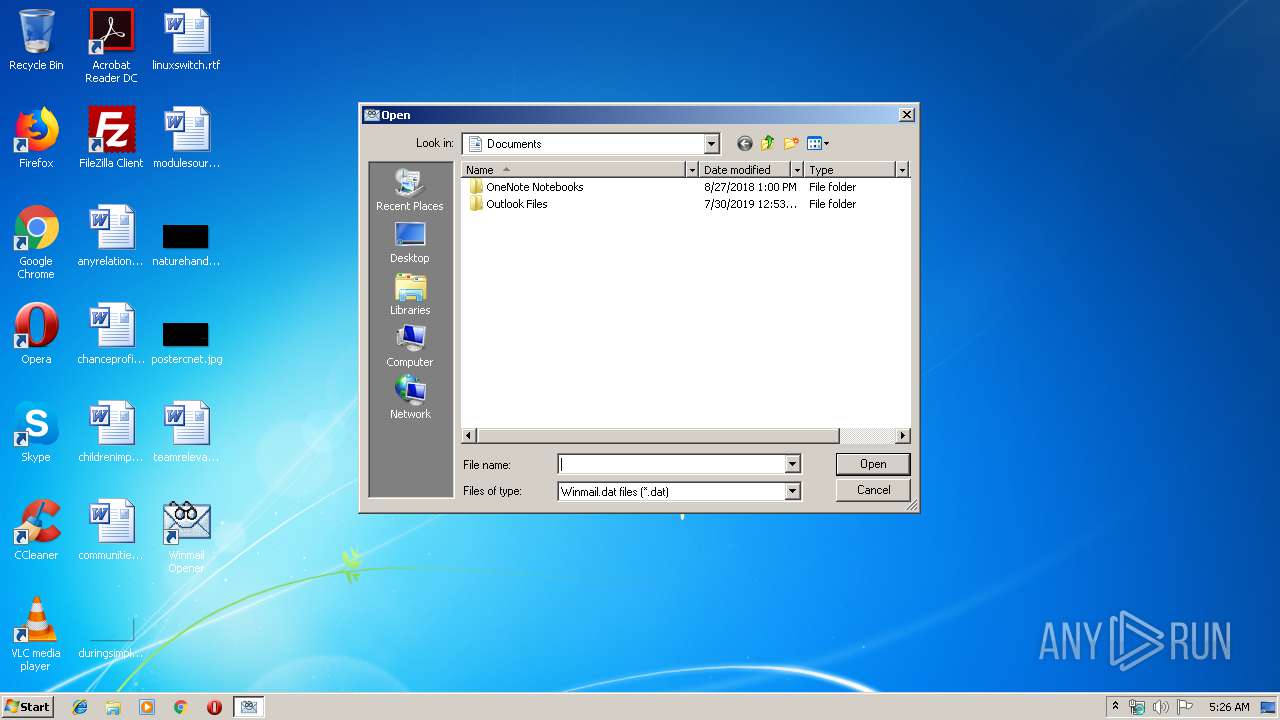Select Desktop in the places bar

point(410,242)
